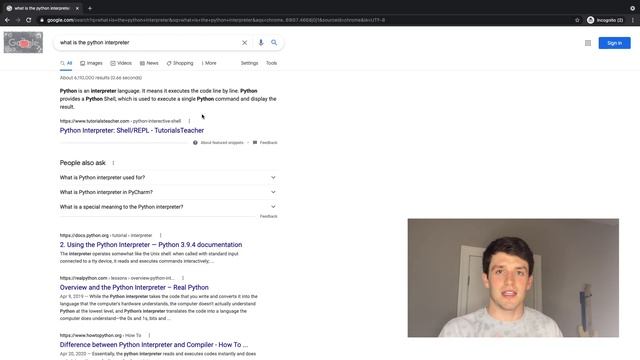Click the lock icon in address bar
Image resolution: width=640 pixels, height=360 pixels.
point(42,20)
